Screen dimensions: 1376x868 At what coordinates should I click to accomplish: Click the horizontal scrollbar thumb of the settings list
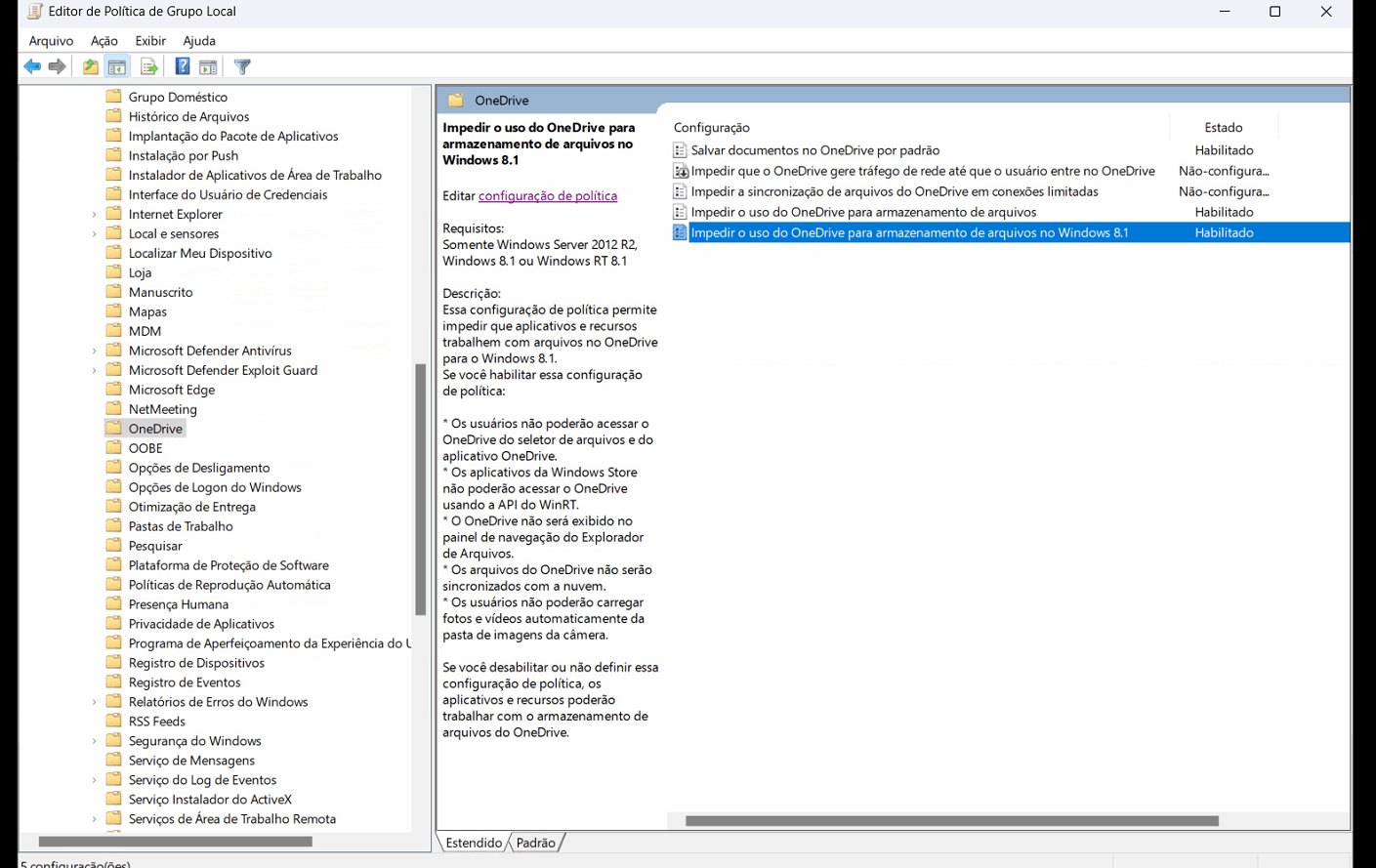[x=952, y=821]
